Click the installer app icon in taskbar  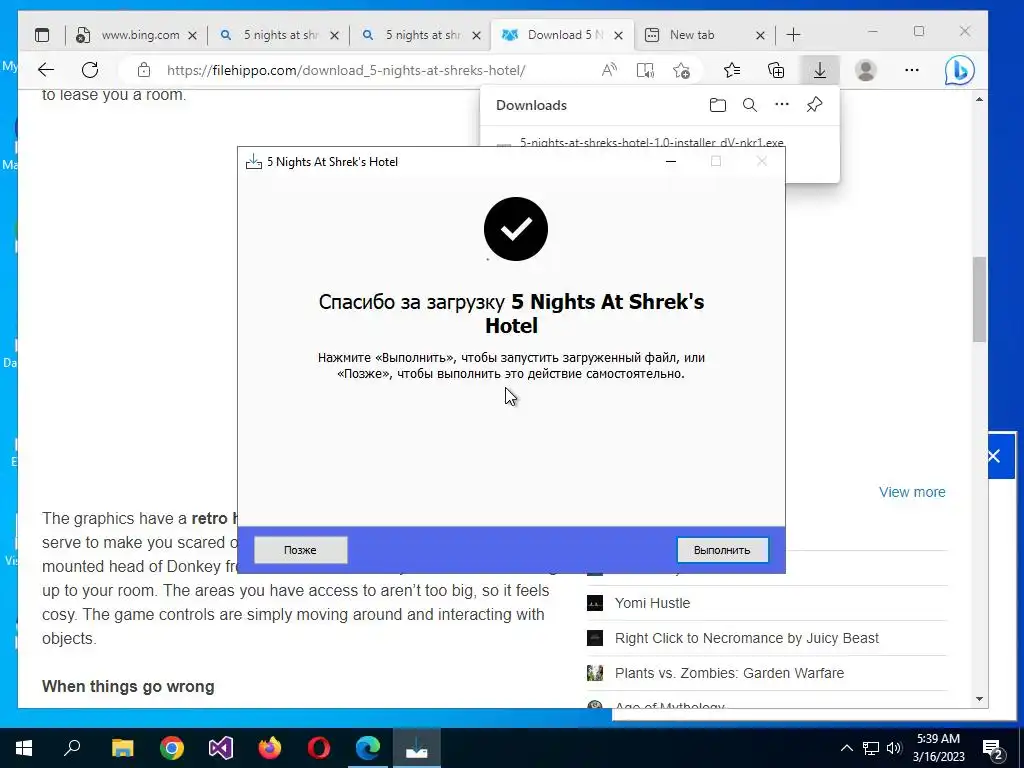pyautogui.click(x=417, y=748)
